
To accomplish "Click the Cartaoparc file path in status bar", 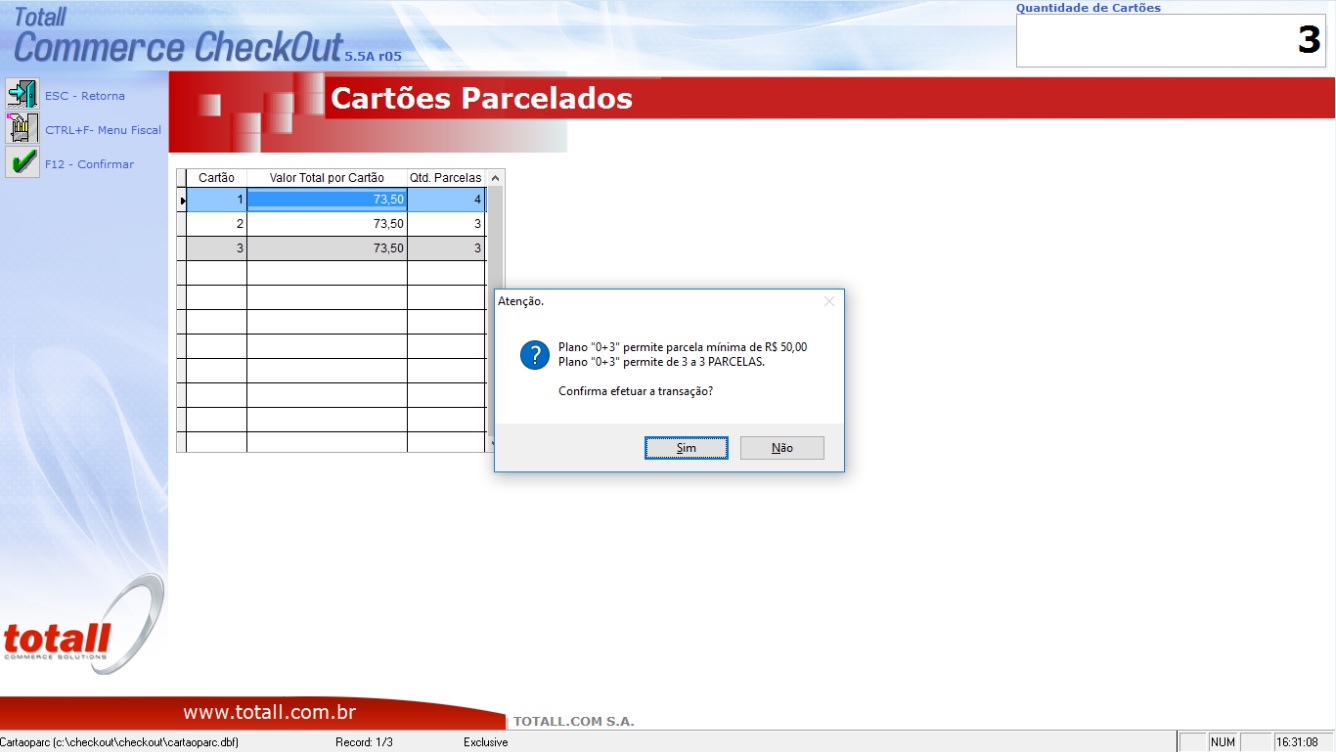I will coord(119,743).
